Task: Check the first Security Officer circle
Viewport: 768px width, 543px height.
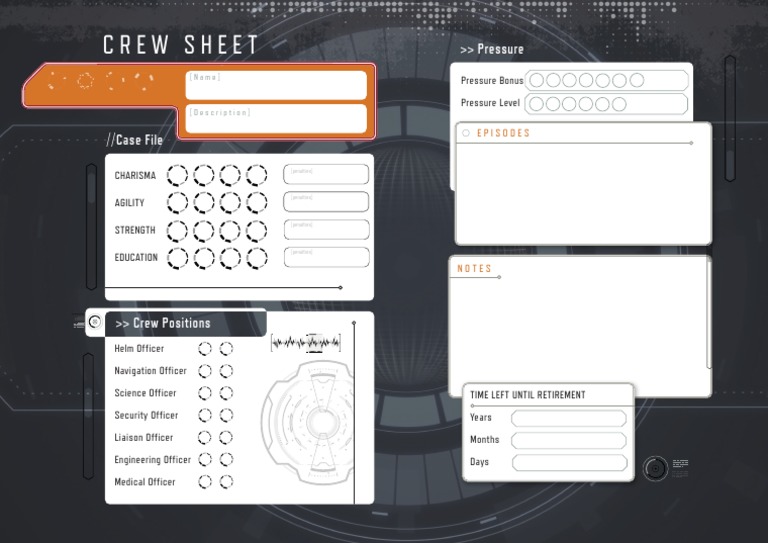Action: [x=205, y=416]
